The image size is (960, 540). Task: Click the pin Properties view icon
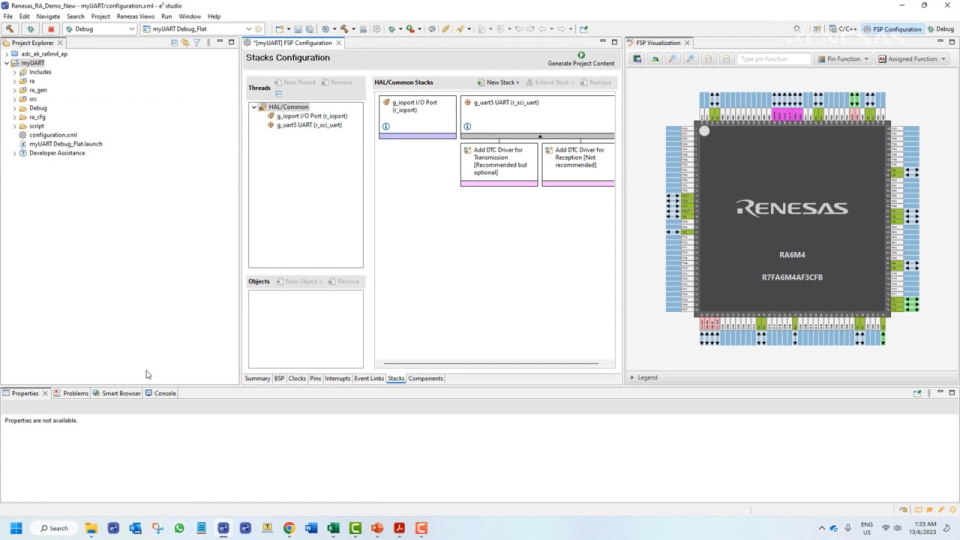[x=917, y=393]
